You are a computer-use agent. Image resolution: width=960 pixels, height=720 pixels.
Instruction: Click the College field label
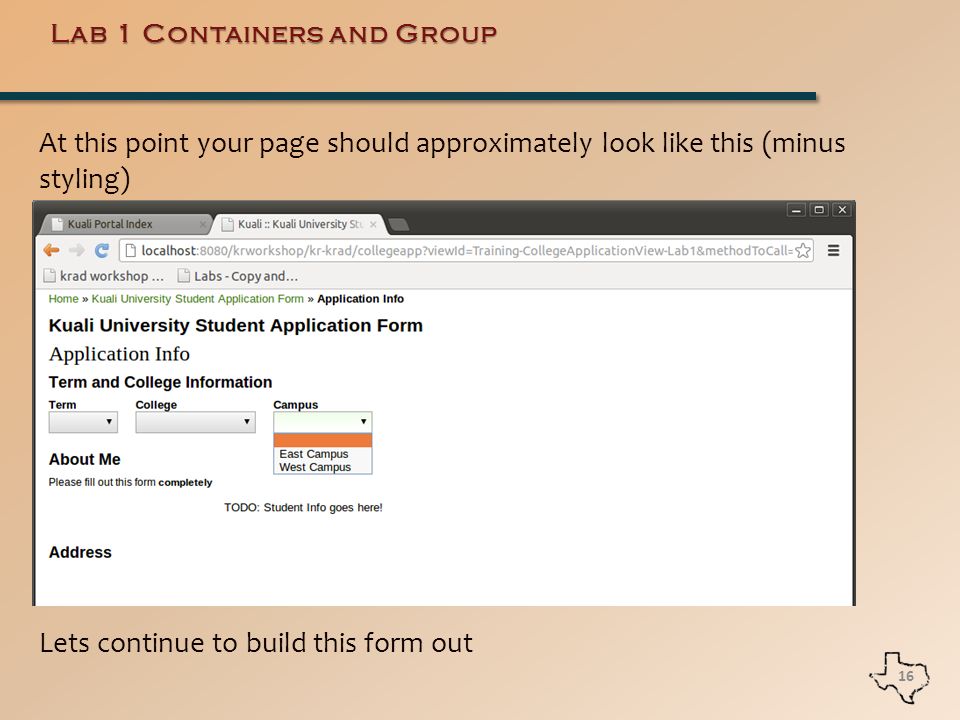point(156,405)
